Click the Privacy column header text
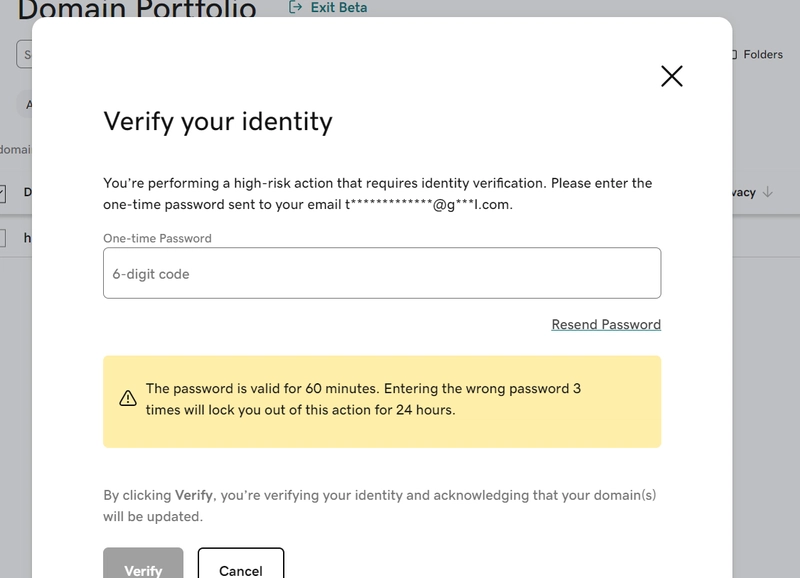Image resolution: width=800 pixels, height=578 pixels. tap(744, 192)
